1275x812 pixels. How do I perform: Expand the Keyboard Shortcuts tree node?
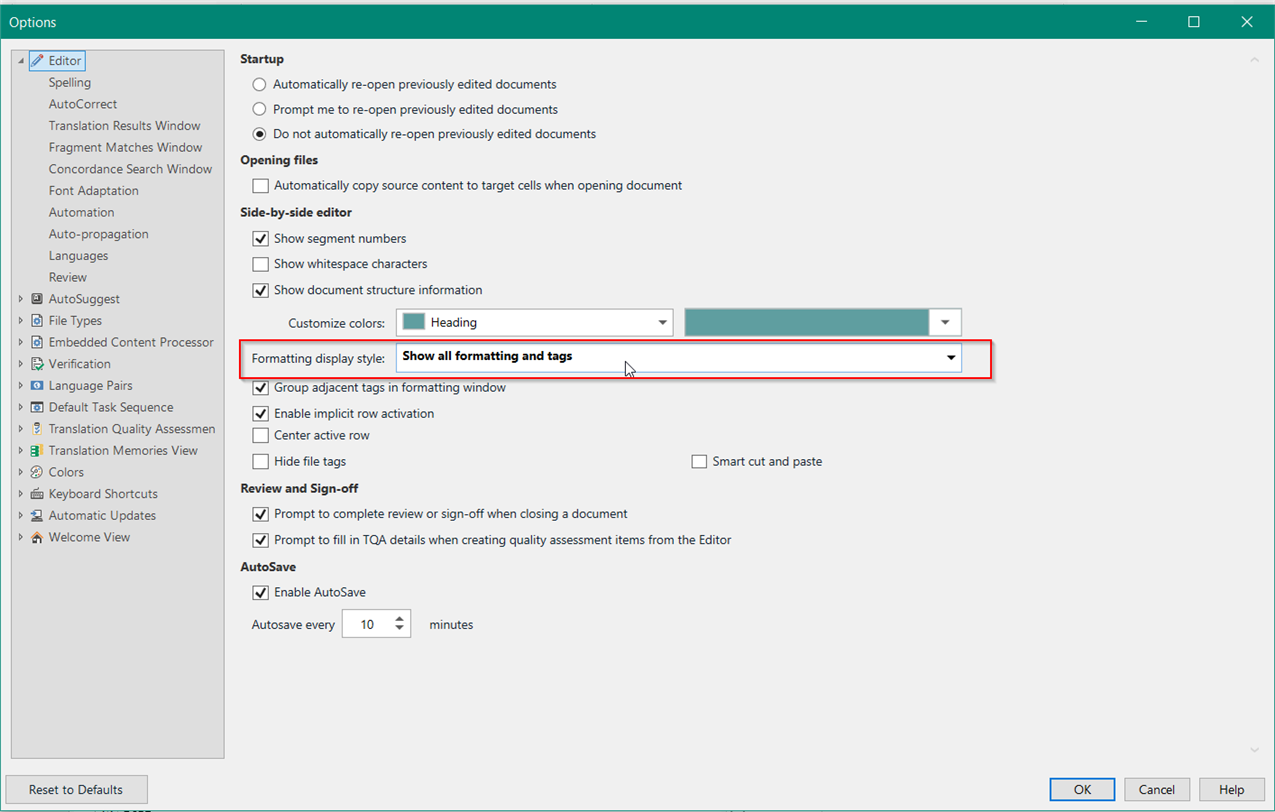coord(21,494)
